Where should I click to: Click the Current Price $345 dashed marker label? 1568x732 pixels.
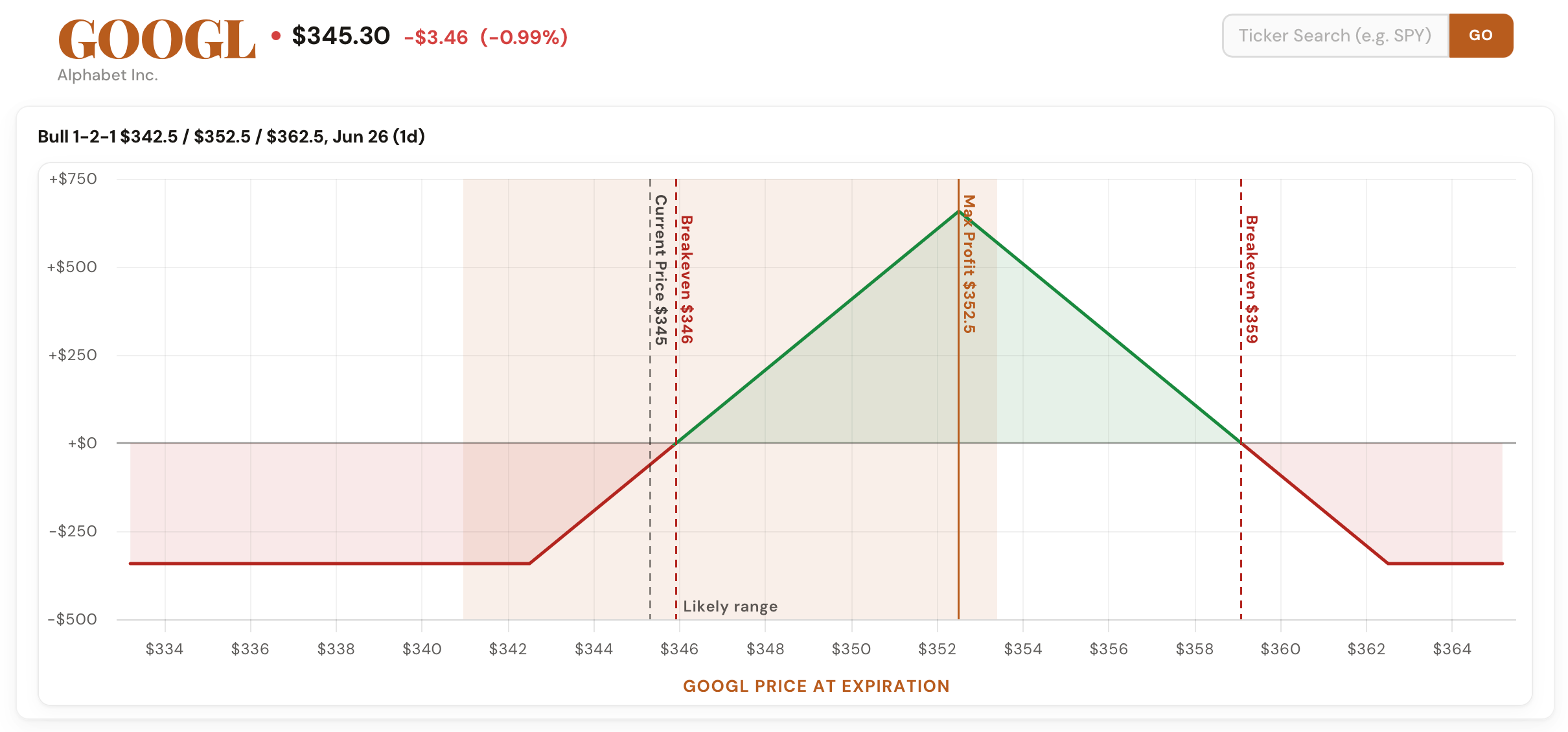[x=660, y=269]
